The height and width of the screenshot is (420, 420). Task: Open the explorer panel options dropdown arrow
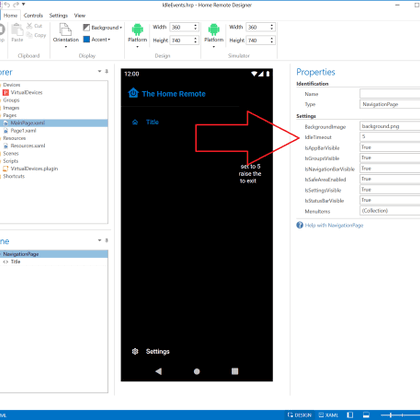click(x=99, y=71)
